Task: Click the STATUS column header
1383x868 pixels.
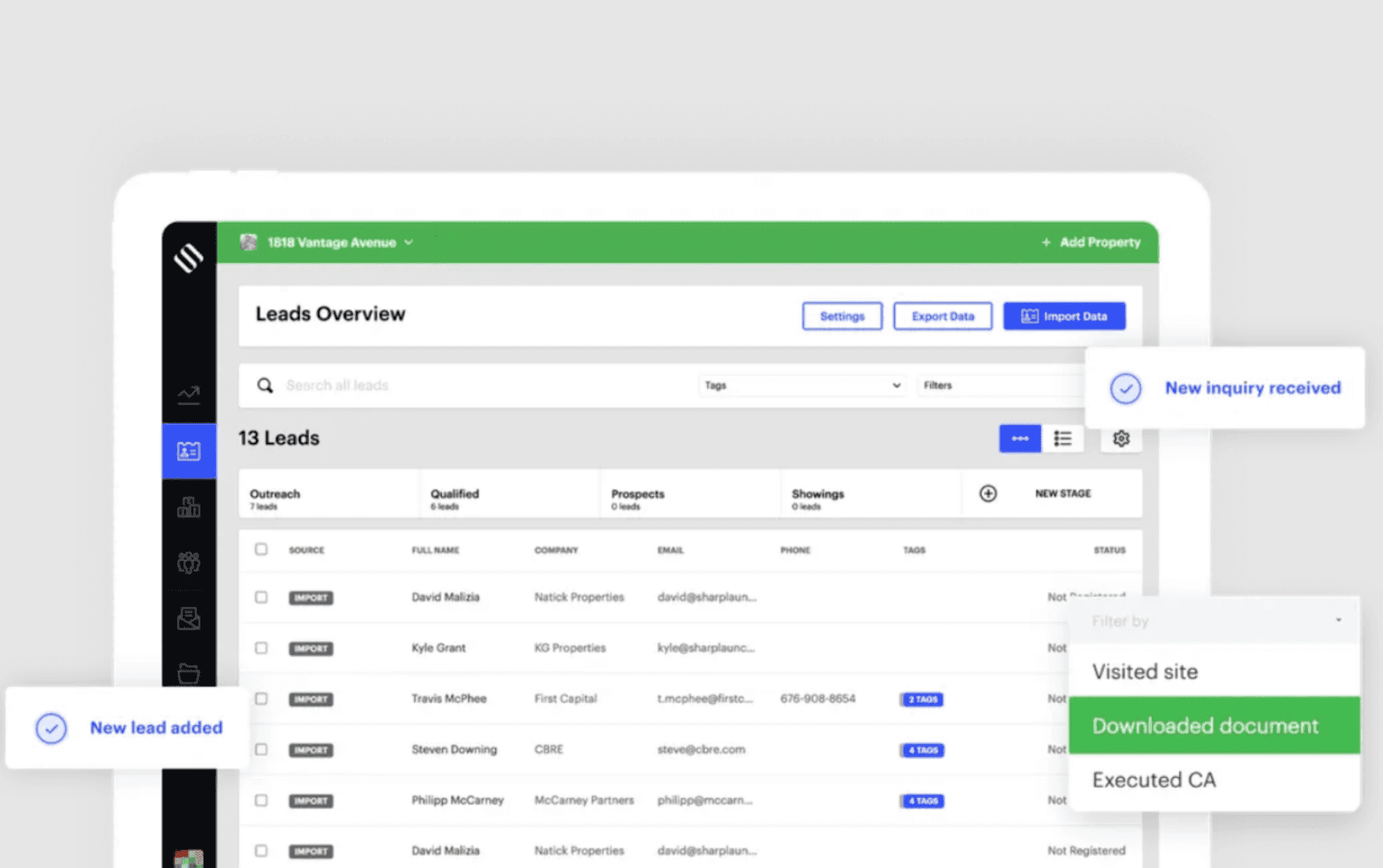Action: click(1109, 550)
